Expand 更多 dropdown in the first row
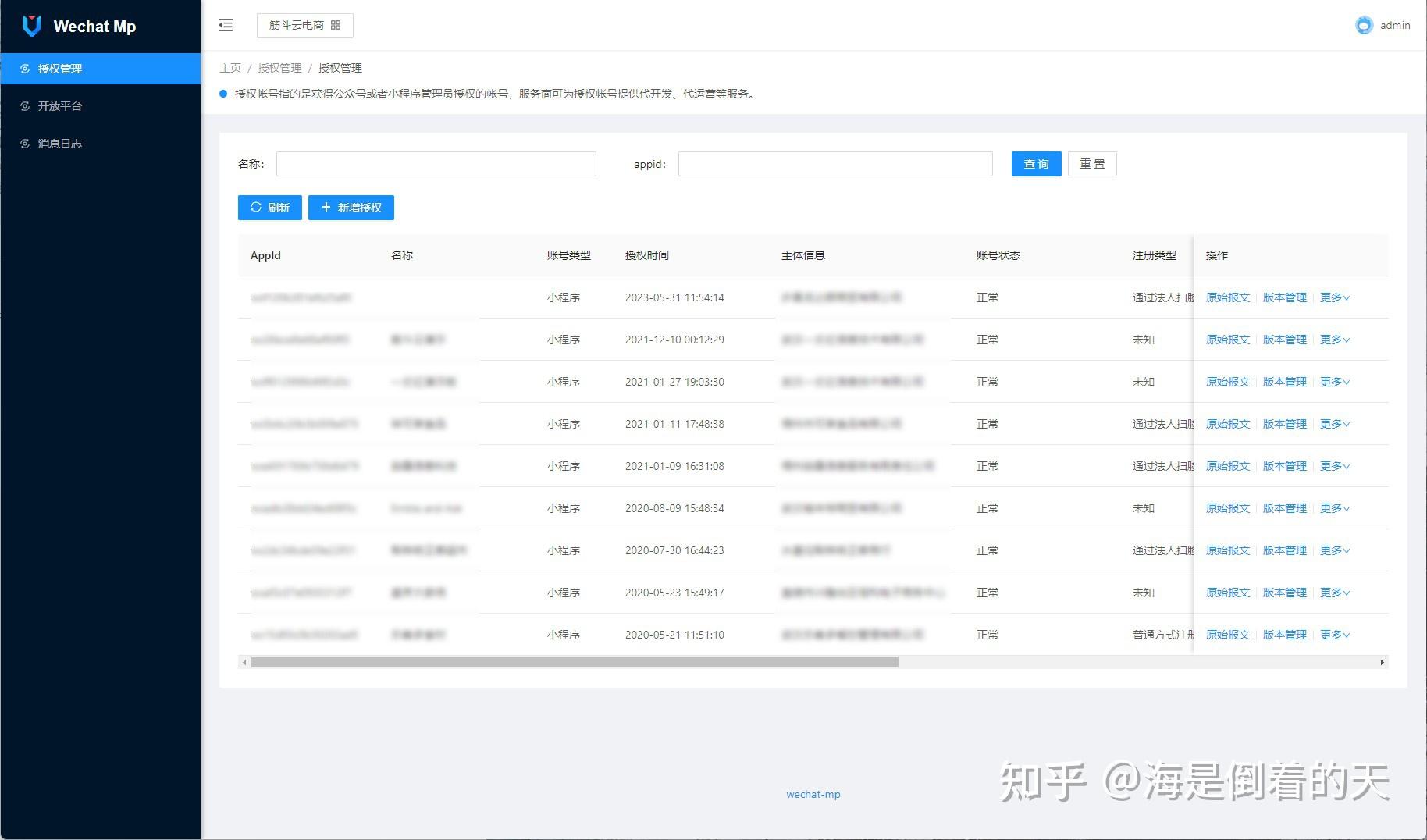This screenshot has height=840, width=1427. (1334, 297)
